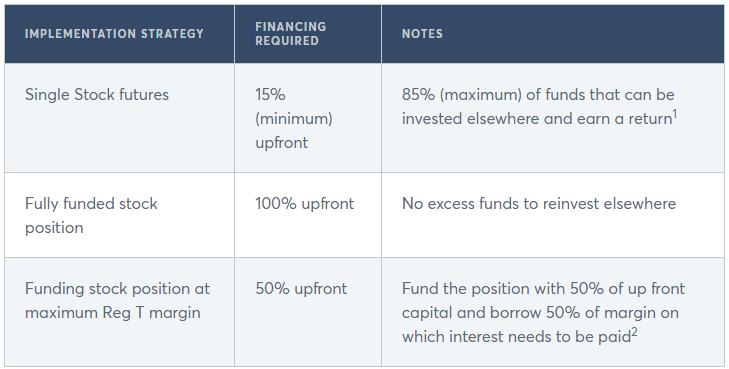
Task: Click the Funding stock position at Reg T margin cell
Action: click(x=119, y=312)
